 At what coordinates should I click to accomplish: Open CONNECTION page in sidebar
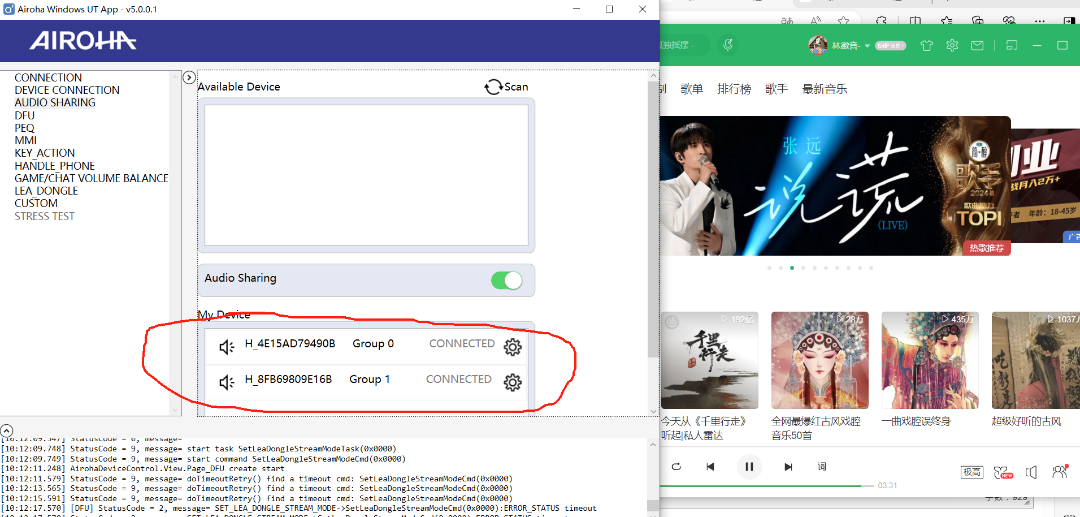[48, 78]
